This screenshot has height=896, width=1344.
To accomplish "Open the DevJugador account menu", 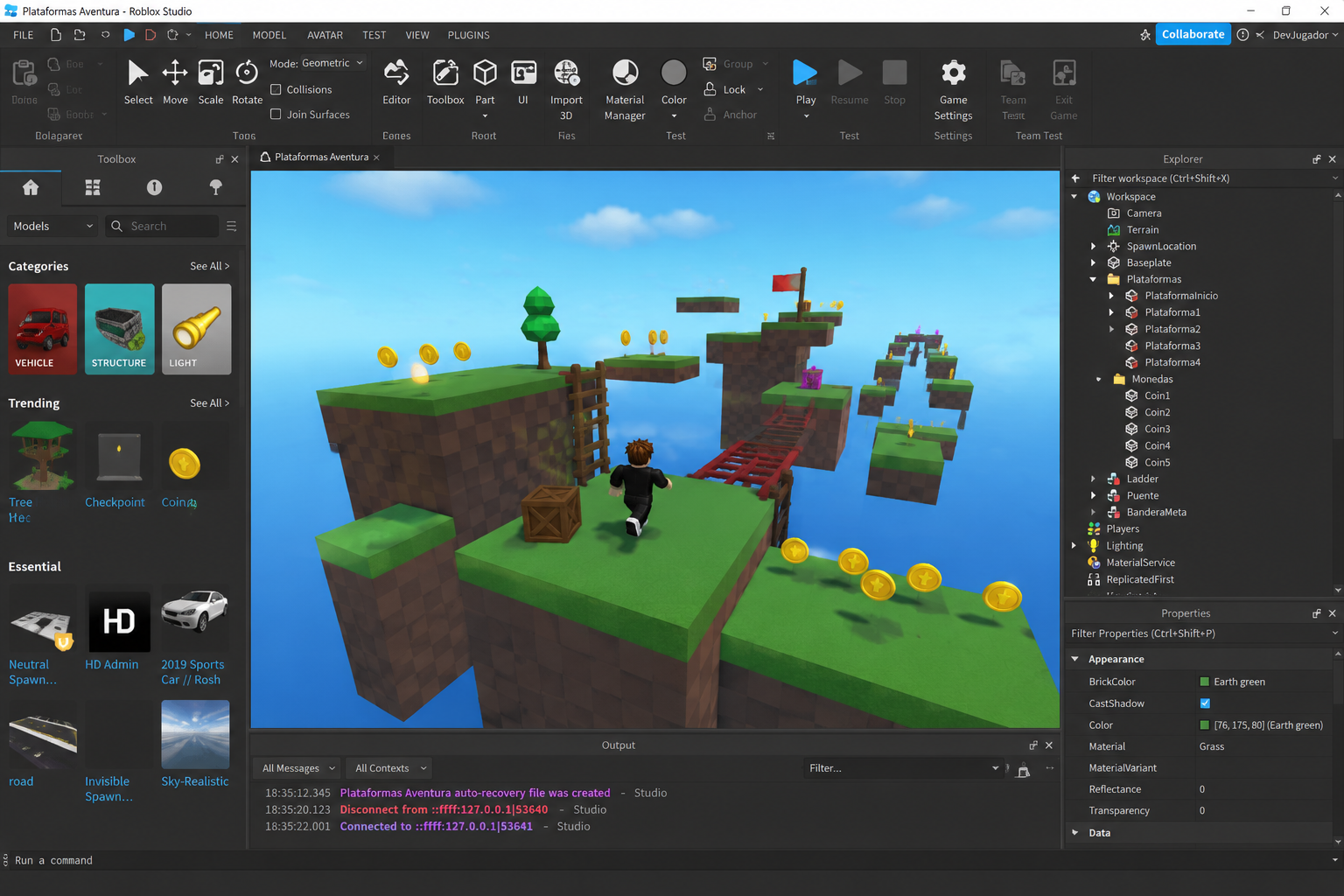I will (1305, 35).
